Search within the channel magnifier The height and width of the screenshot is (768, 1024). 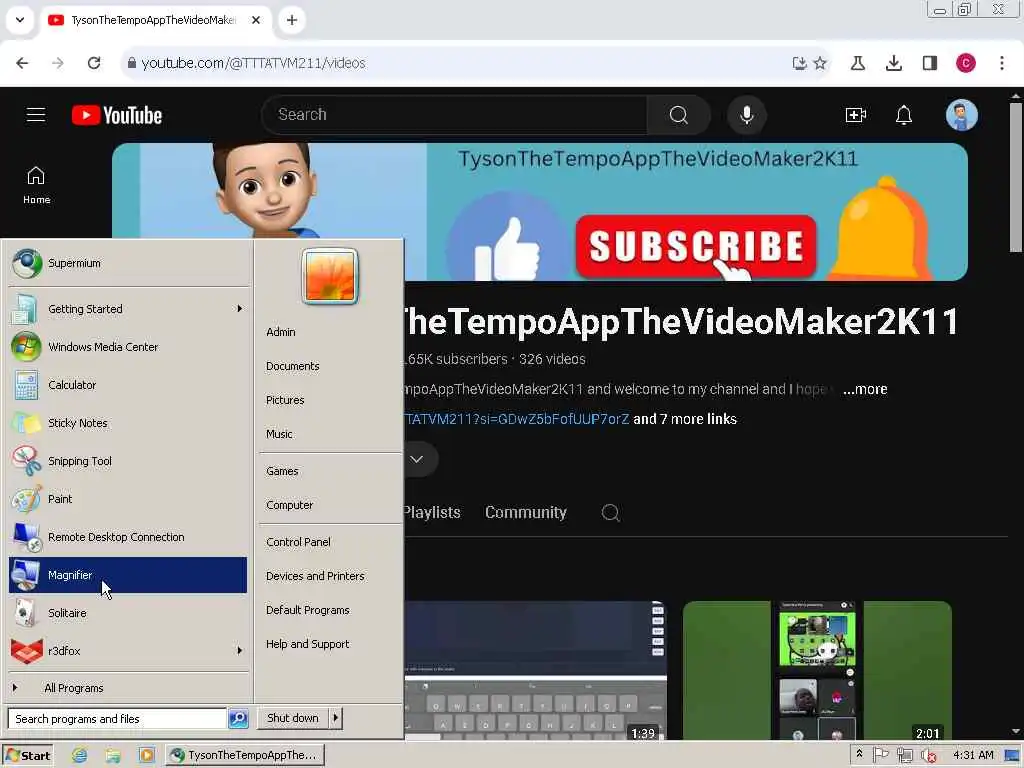pyautogui.click(x=611, y=513)
